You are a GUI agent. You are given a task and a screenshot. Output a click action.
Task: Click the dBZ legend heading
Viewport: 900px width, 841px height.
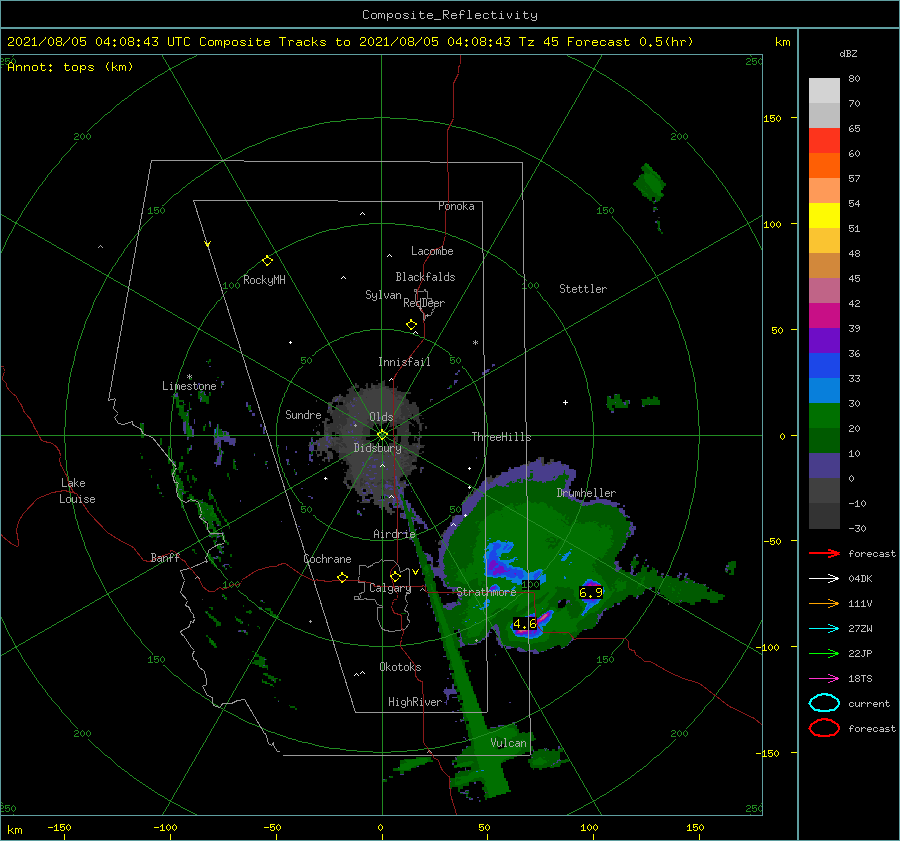(x=848, y=53)
